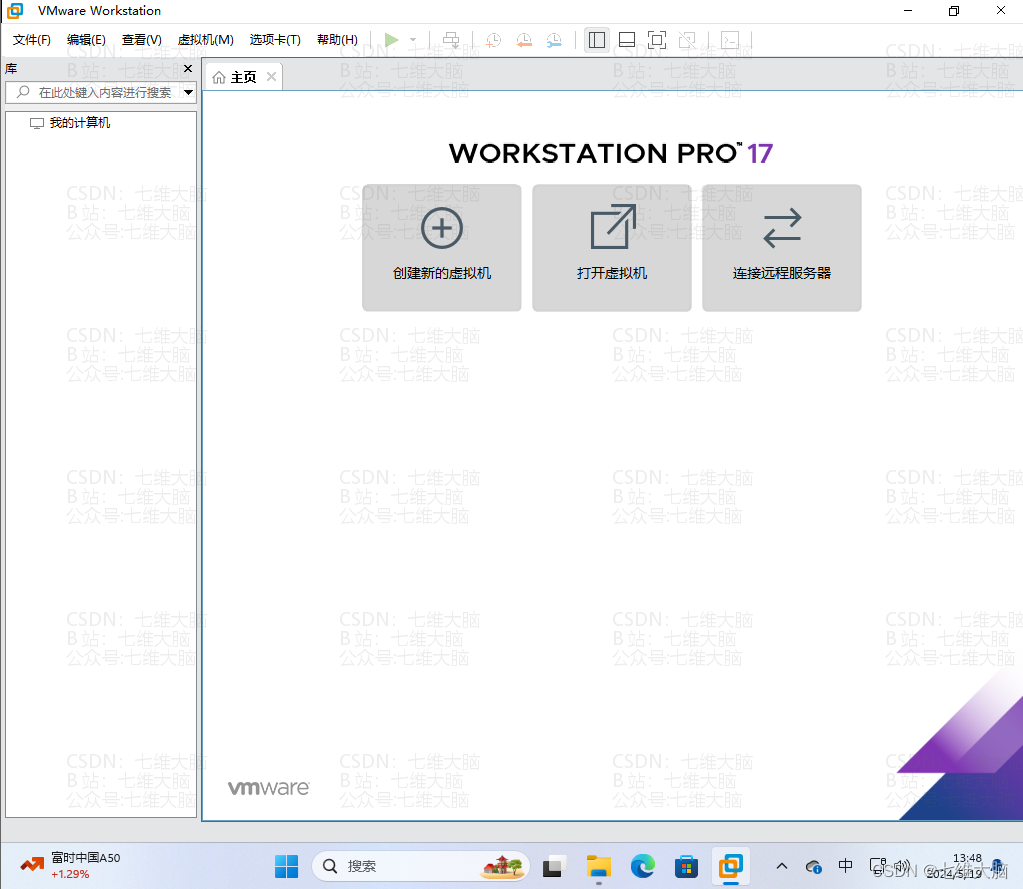Open File Explorer from the taskbar
The height and width of the screenshot is (889, 1023).
pyautogui.click(x=598, y=866)
